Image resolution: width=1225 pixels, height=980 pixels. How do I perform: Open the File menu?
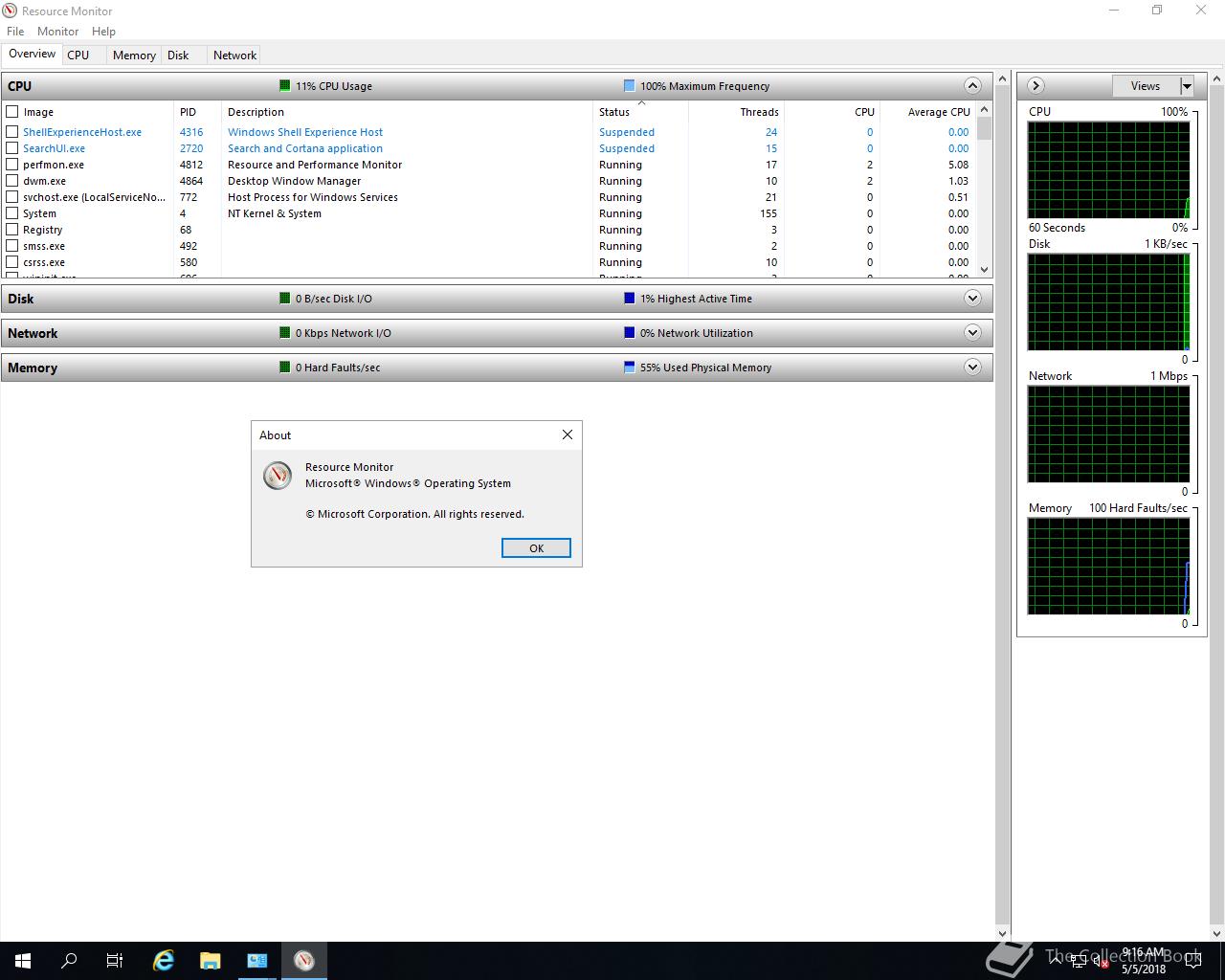point(15,32)
